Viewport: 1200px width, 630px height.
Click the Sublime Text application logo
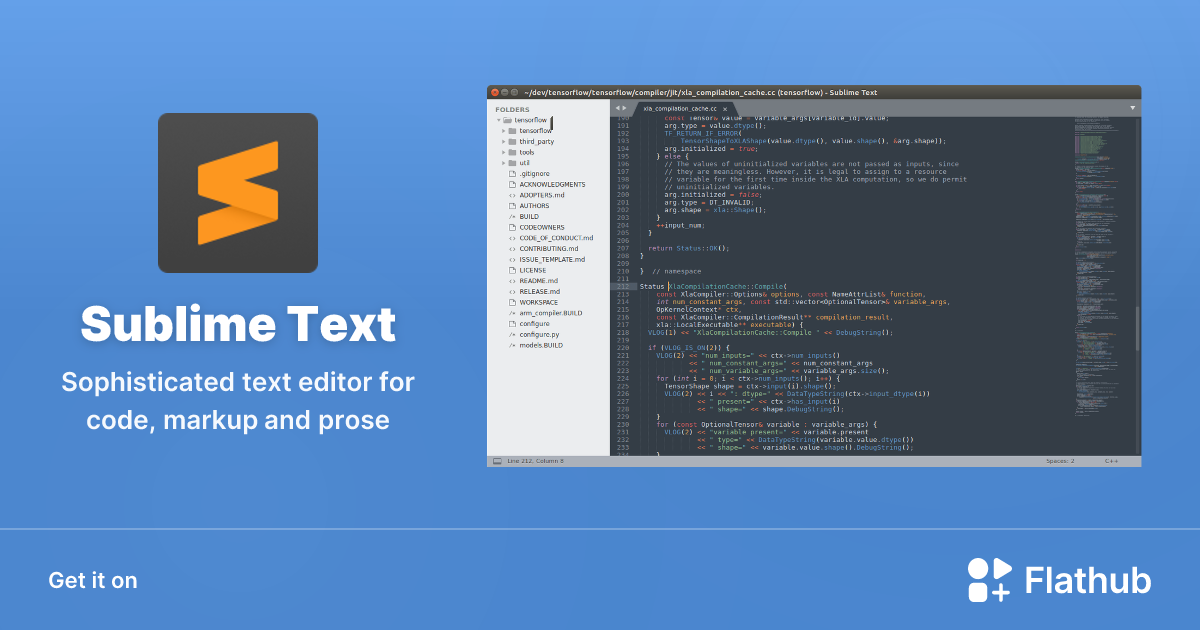pos(237,193)
